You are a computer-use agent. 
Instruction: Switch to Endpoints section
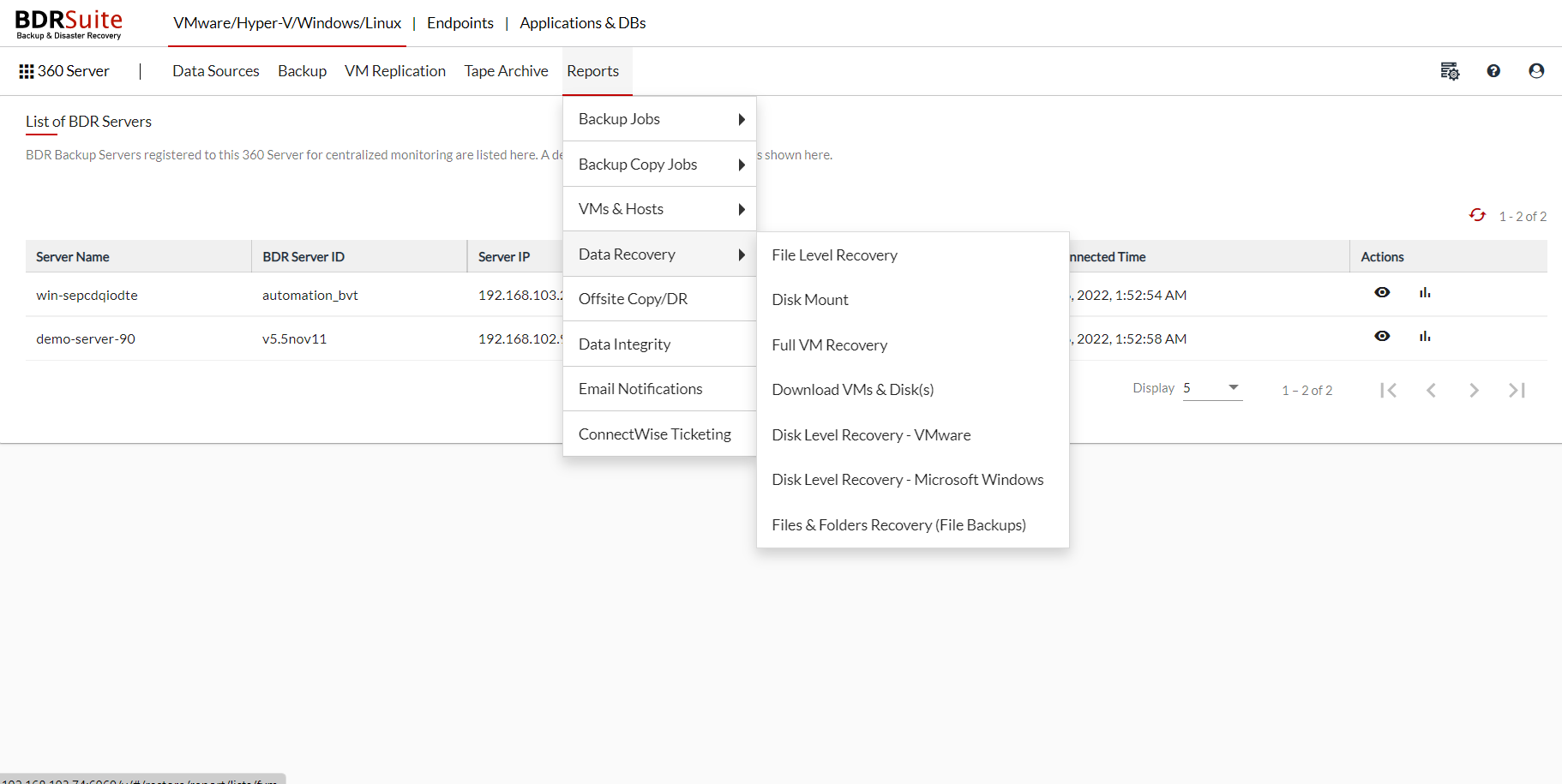460,23
